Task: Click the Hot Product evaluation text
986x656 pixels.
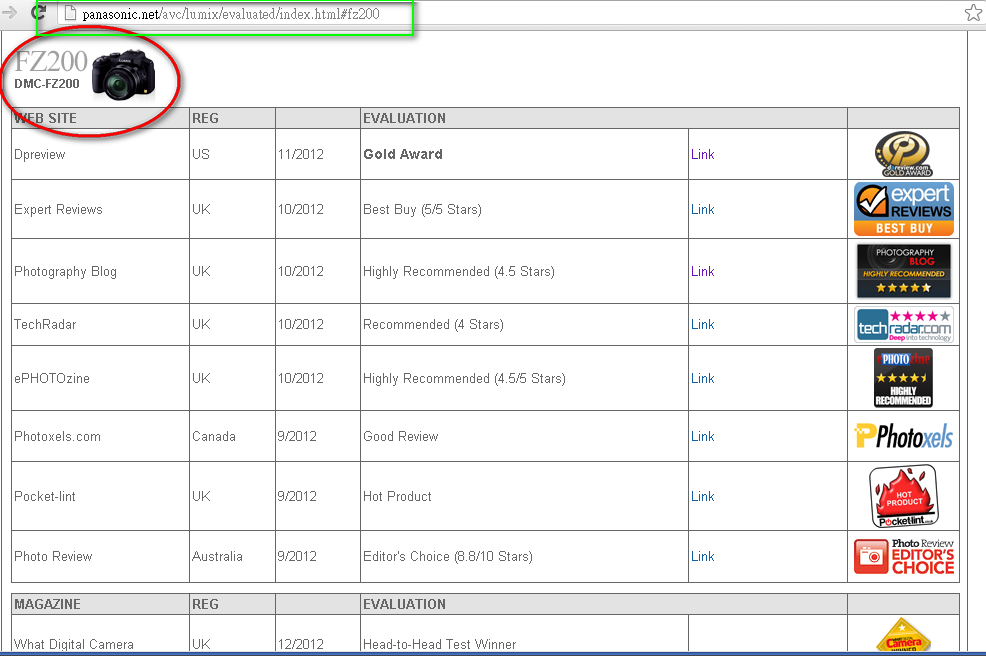Action: click(397, 496)
